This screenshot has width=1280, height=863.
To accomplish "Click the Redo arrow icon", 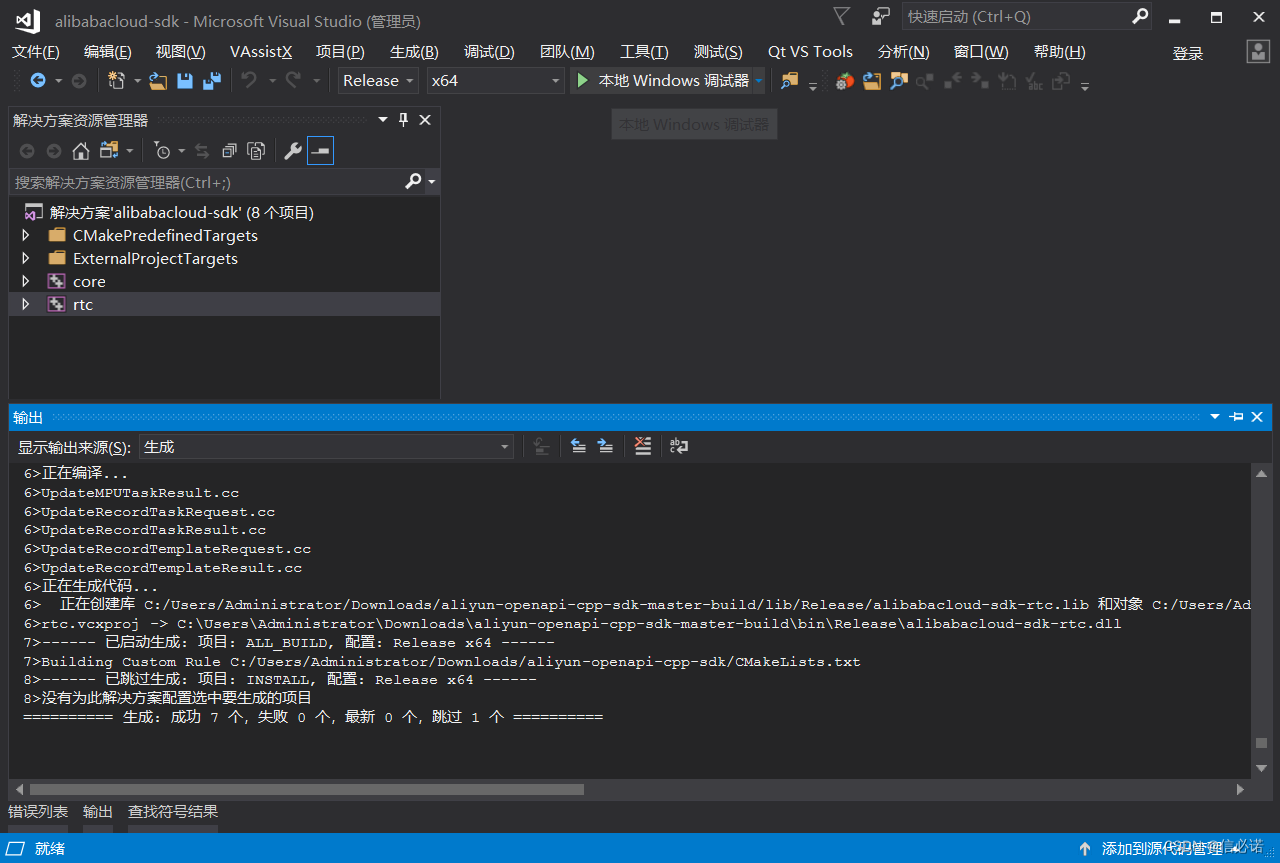I will (x=293, y=81).
